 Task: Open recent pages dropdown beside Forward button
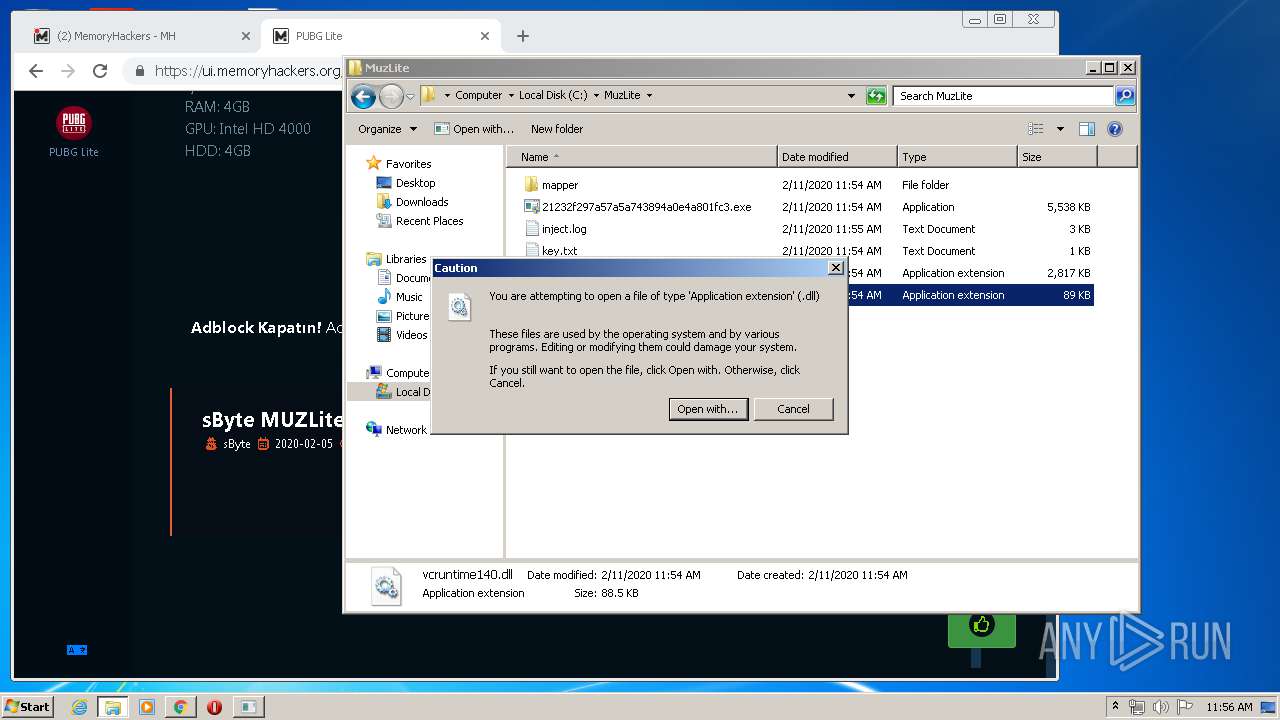(410, 96)
